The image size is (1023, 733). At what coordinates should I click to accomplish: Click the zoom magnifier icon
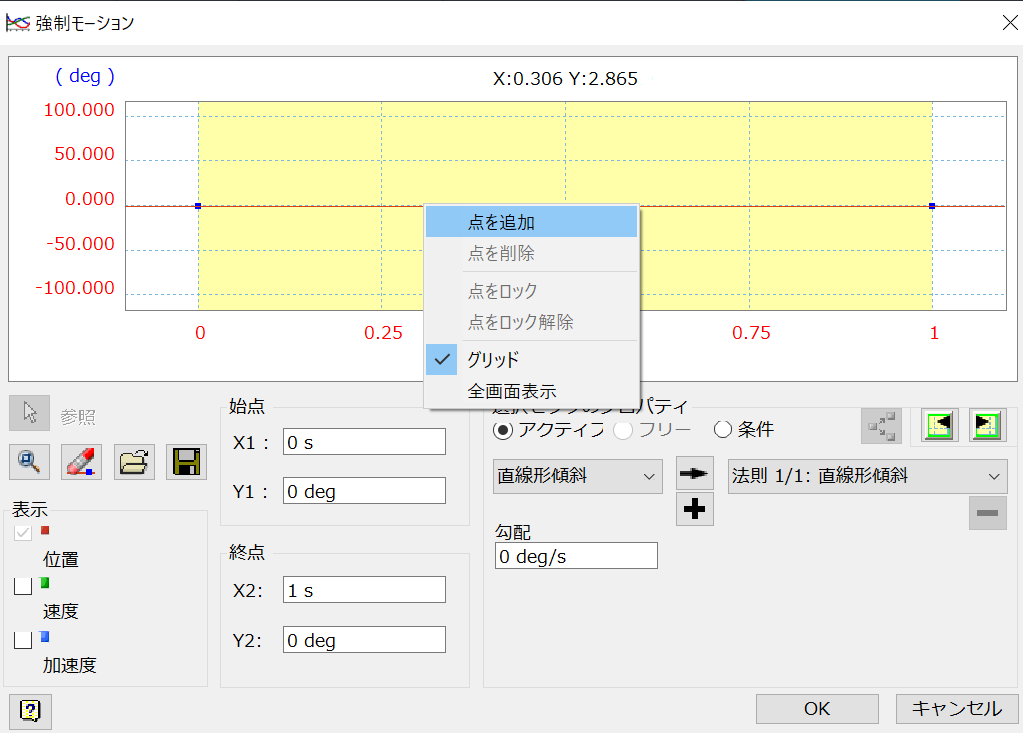click(30, 461)
